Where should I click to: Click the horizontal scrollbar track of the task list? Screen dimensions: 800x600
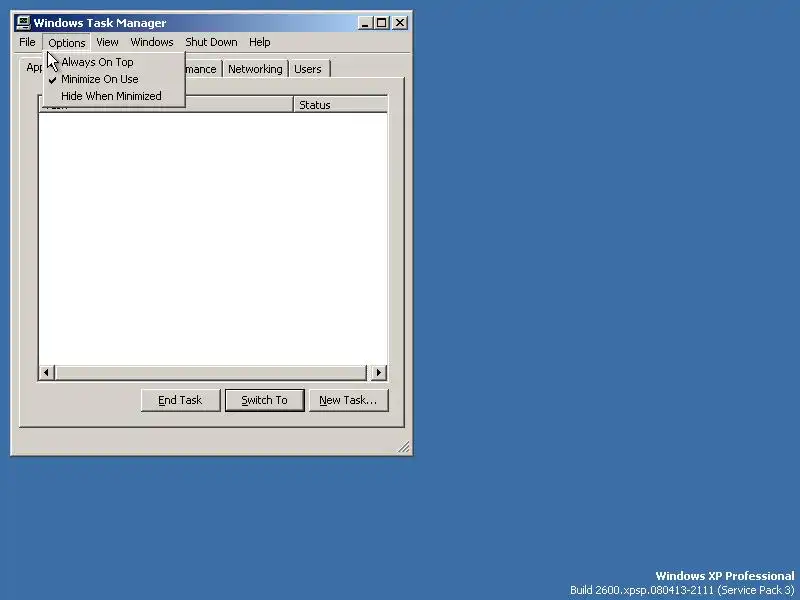coord(211,372)
